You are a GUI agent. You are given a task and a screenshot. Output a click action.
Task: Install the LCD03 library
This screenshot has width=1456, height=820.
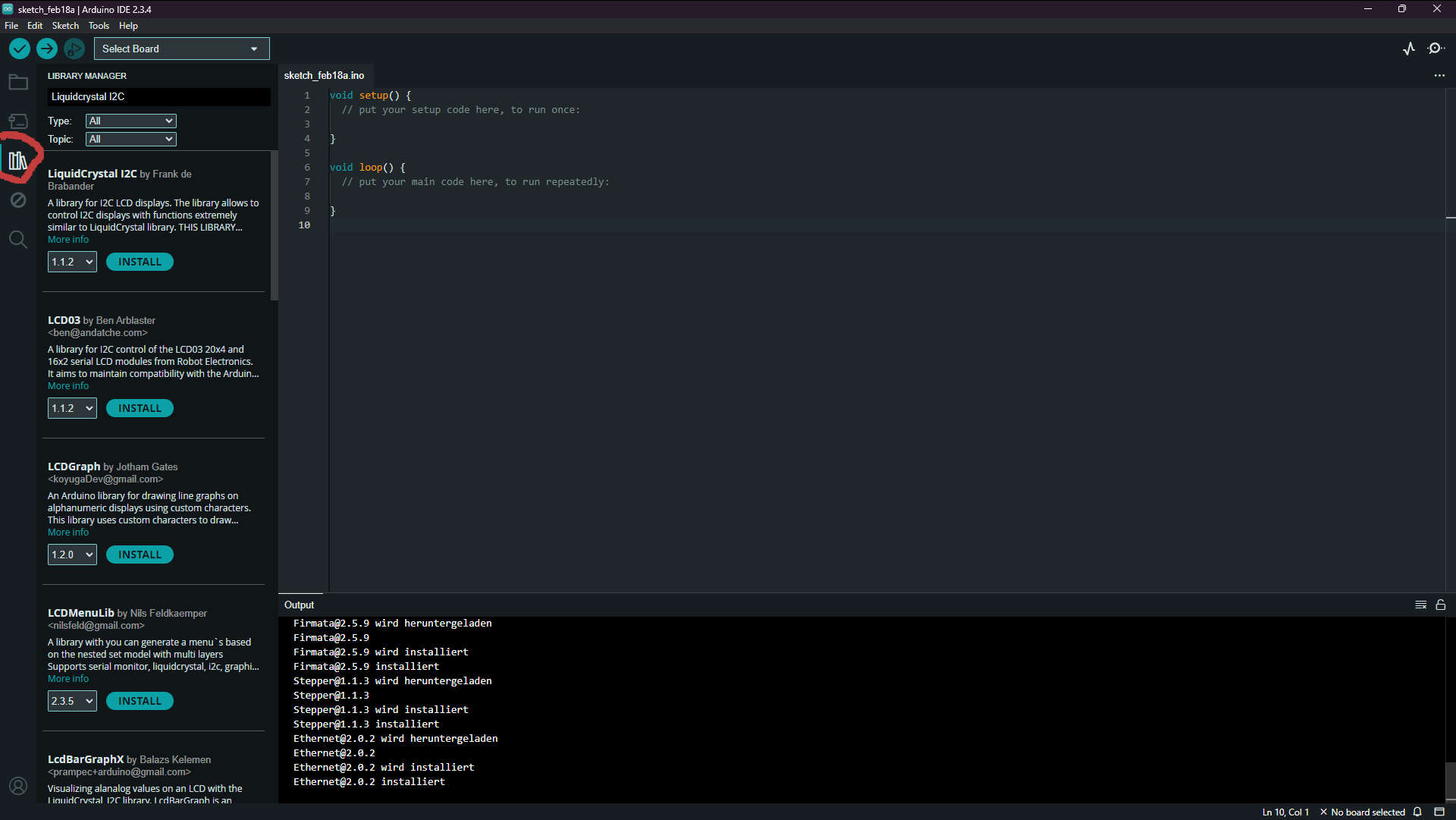[x=140, y=408]
